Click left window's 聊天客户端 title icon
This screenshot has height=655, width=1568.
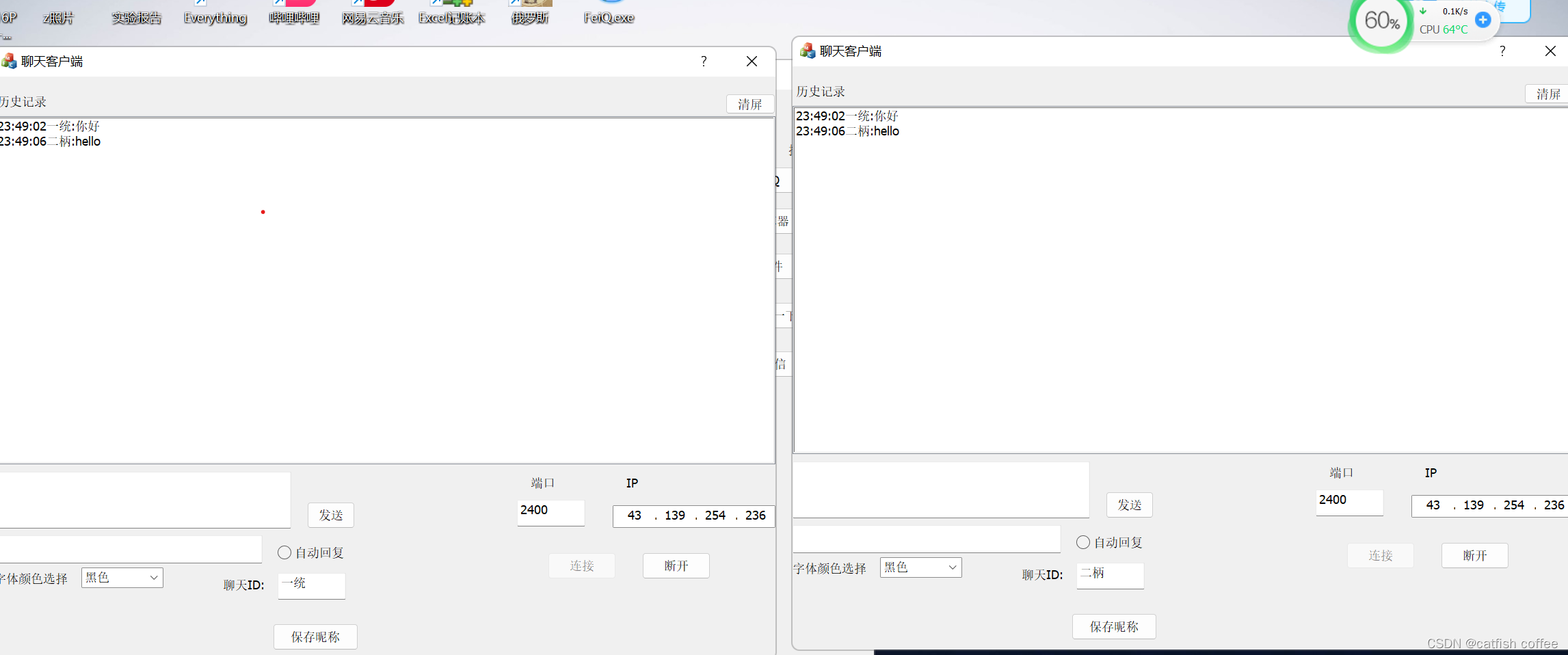9,61
